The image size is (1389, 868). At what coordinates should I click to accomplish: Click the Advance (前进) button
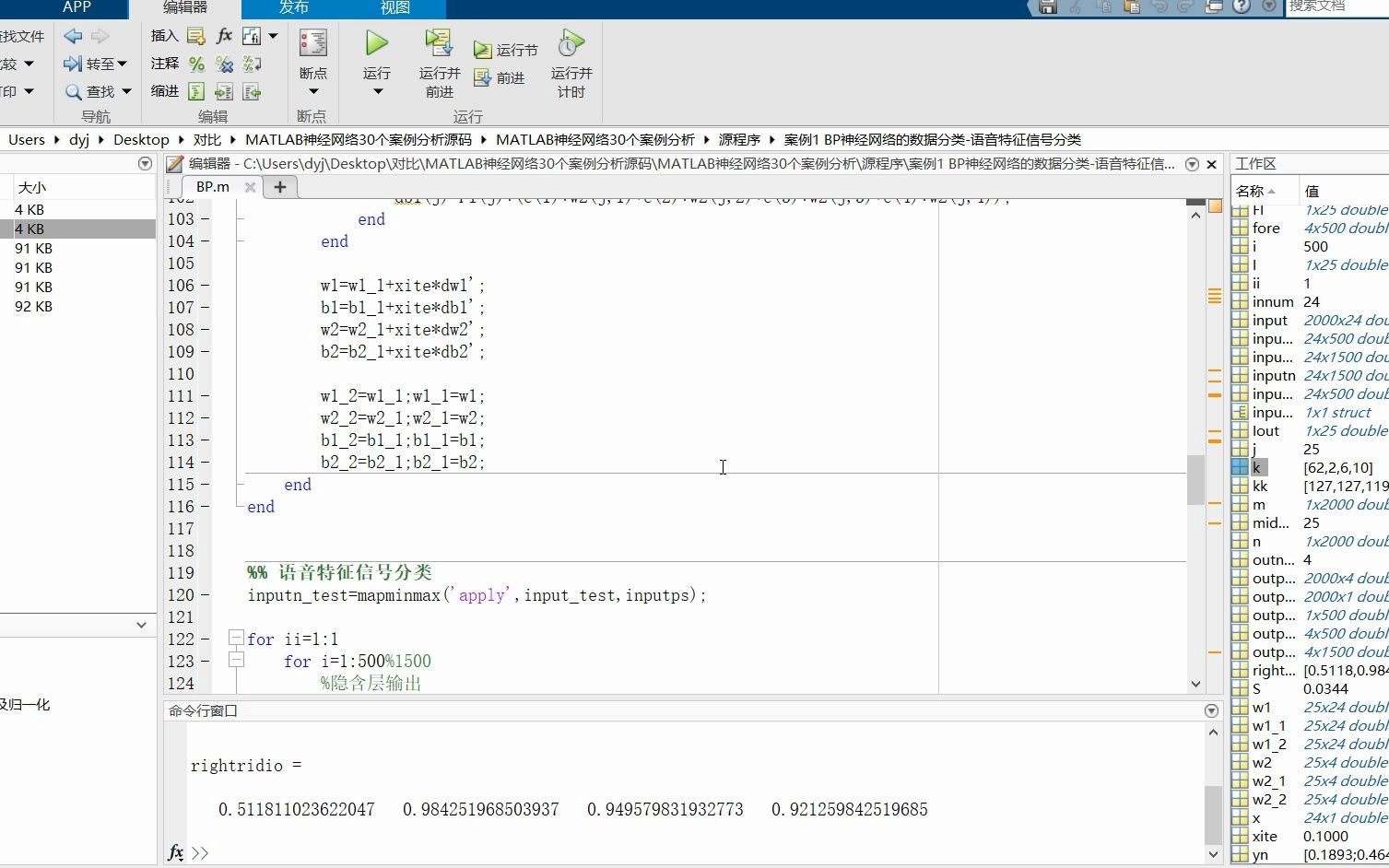coord(499,78)
